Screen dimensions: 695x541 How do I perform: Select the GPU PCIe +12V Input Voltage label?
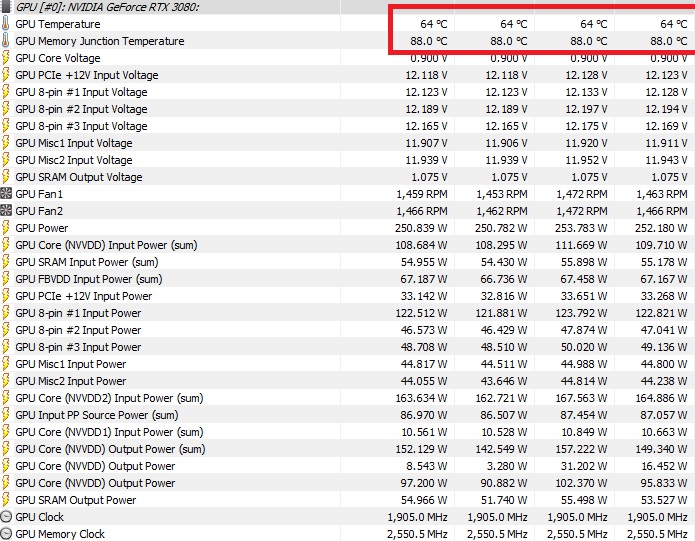(x=86, y=75)
